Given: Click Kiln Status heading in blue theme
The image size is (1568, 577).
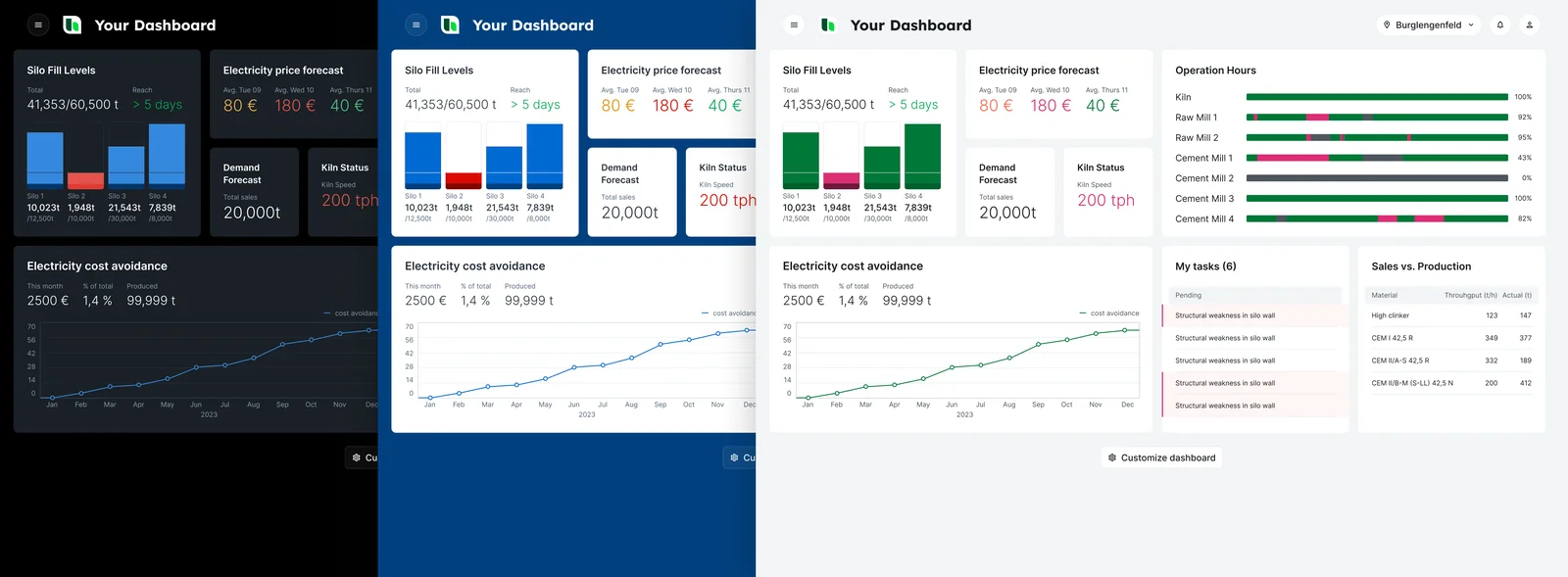Looking at the screenshot, I should [722, 168].
